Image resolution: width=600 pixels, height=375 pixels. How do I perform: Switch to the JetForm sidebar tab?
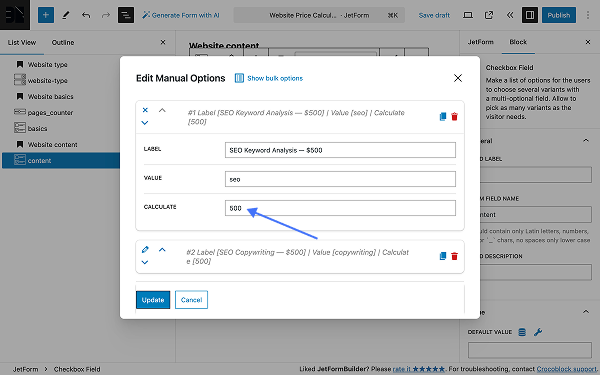480,42
